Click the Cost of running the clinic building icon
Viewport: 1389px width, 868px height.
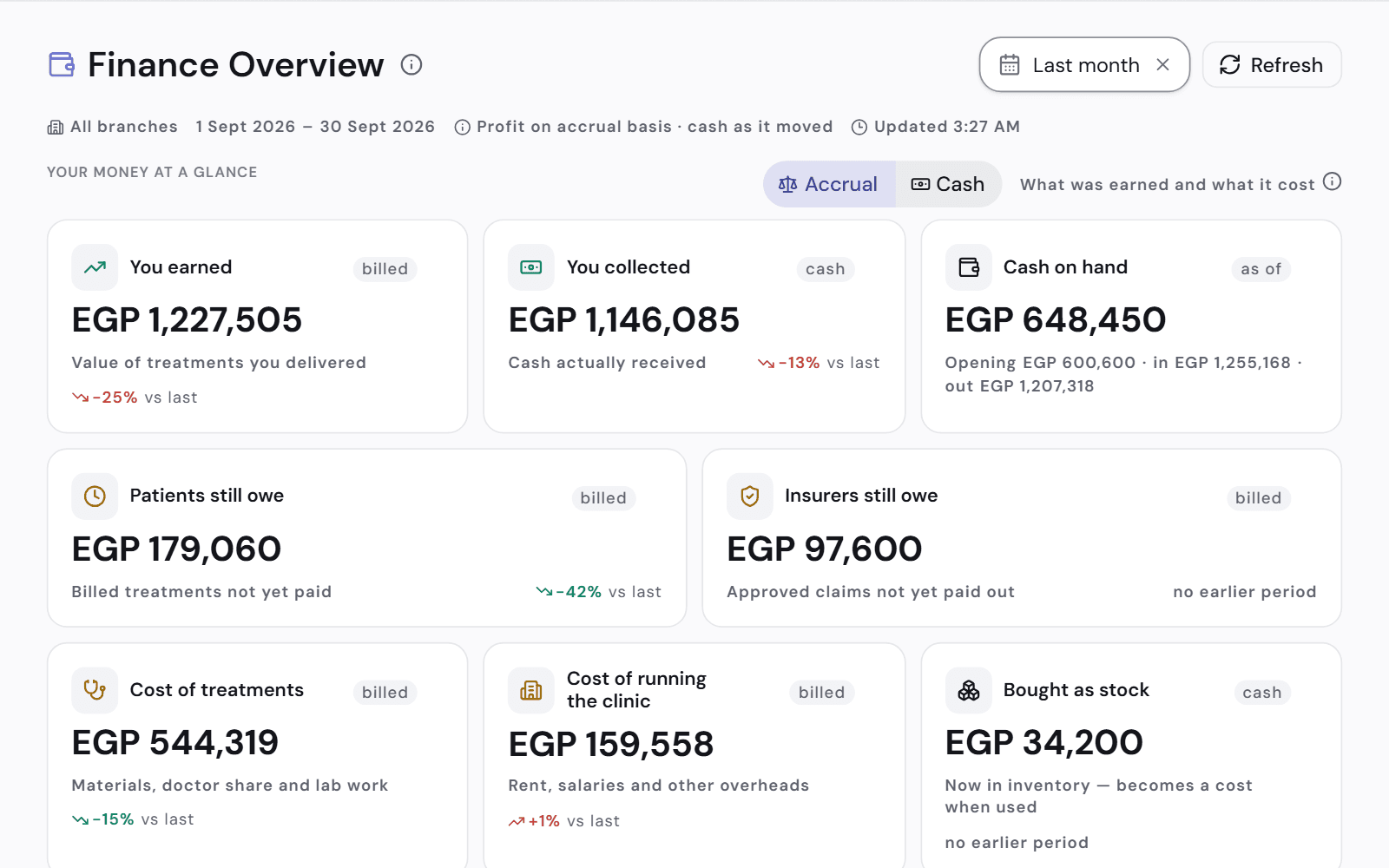[531, 690]
